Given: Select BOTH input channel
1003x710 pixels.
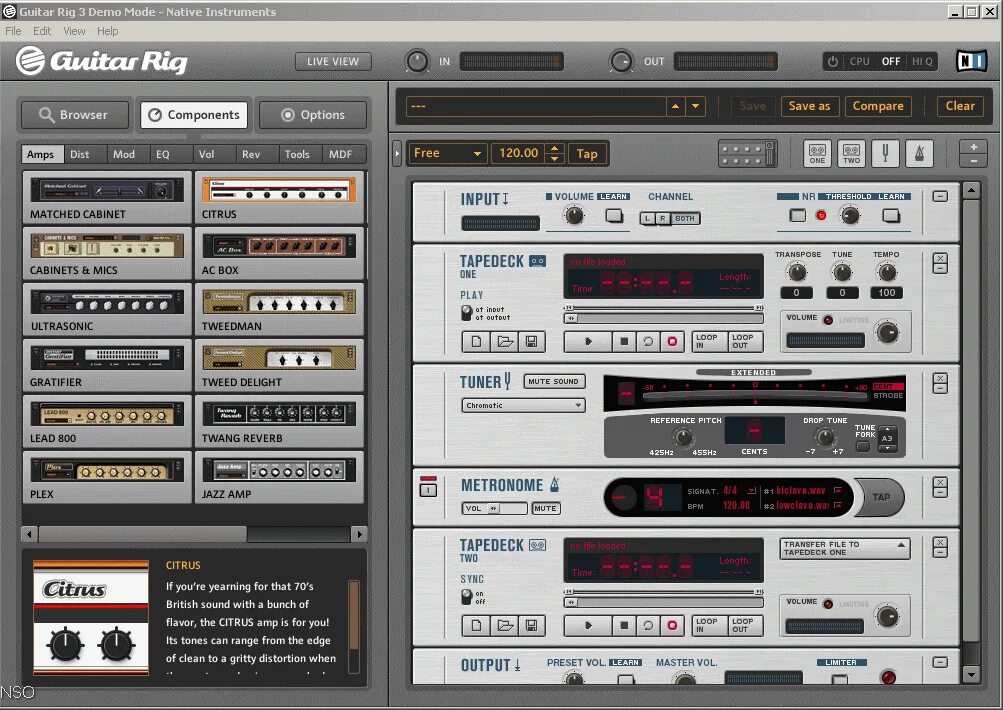Looking at the screenshot, I should [684, 219].
